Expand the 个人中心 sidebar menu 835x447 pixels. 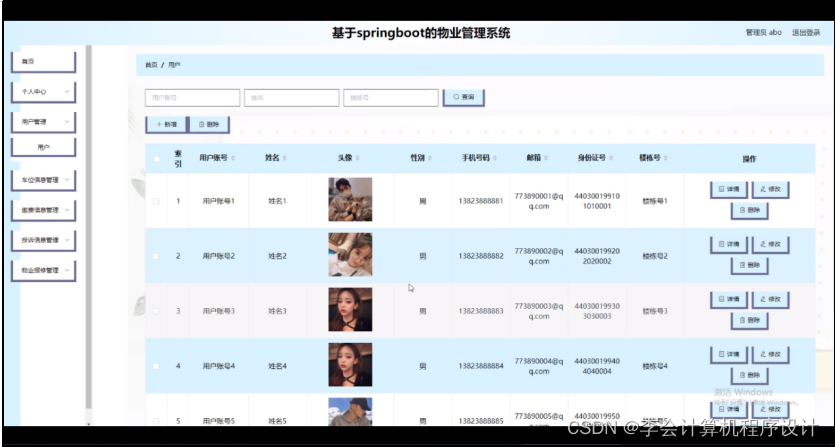[x=43, y=92]
